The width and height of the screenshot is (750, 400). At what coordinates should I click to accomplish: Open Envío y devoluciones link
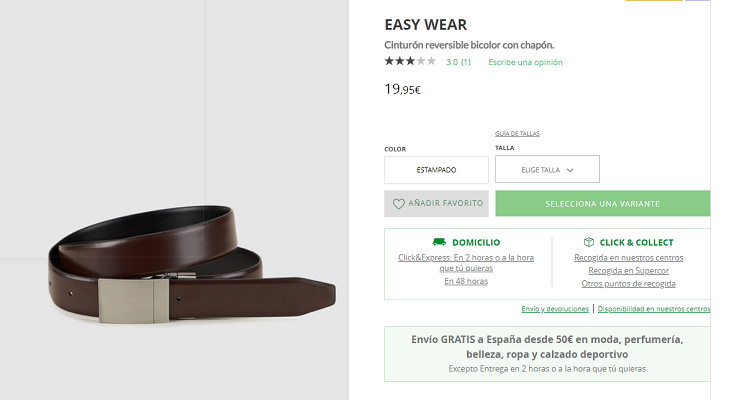click(x=556, y=309)
